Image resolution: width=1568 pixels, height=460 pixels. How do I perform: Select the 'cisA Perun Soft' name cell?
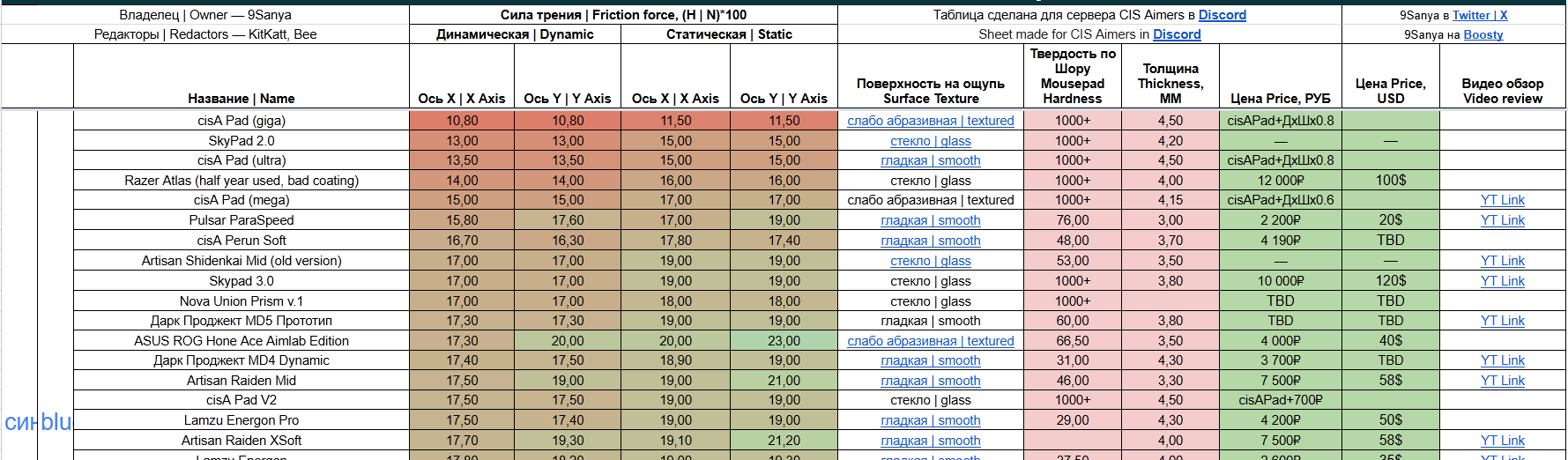pyautogui.click(x=242, y=241)
